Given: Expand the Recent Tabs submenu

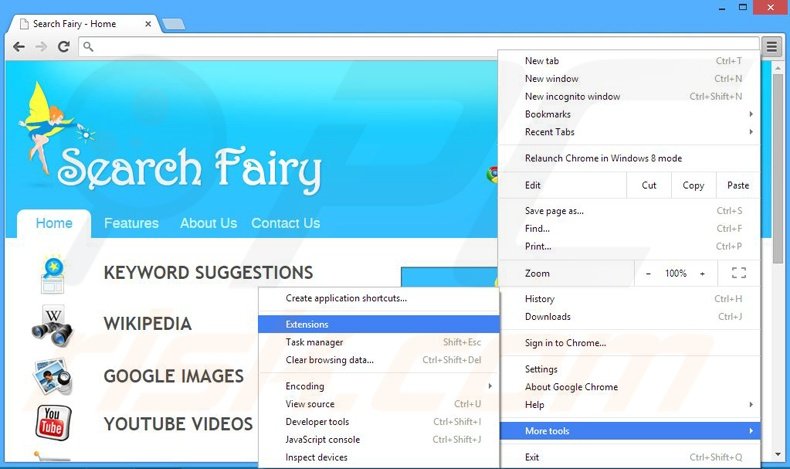Looking at the screenshot, I should click(629, 132).
